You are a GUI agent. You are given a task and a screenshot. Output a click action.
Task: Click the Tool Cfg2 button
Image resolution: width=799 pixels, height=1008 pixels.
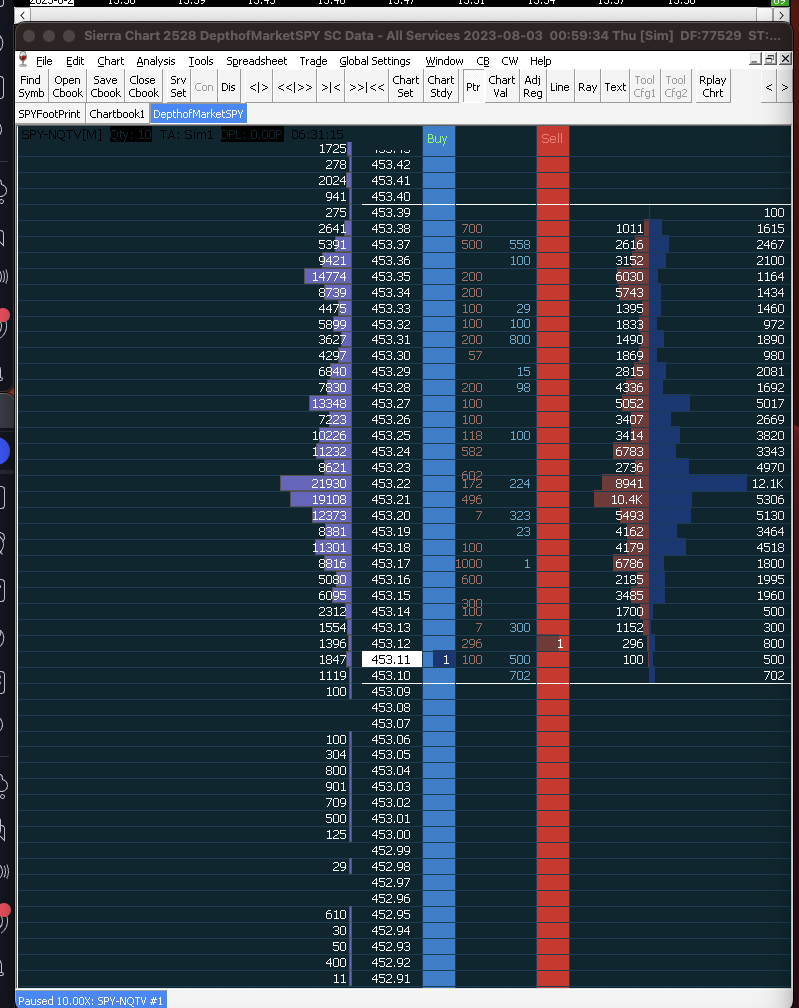click(x=676, y=86)
